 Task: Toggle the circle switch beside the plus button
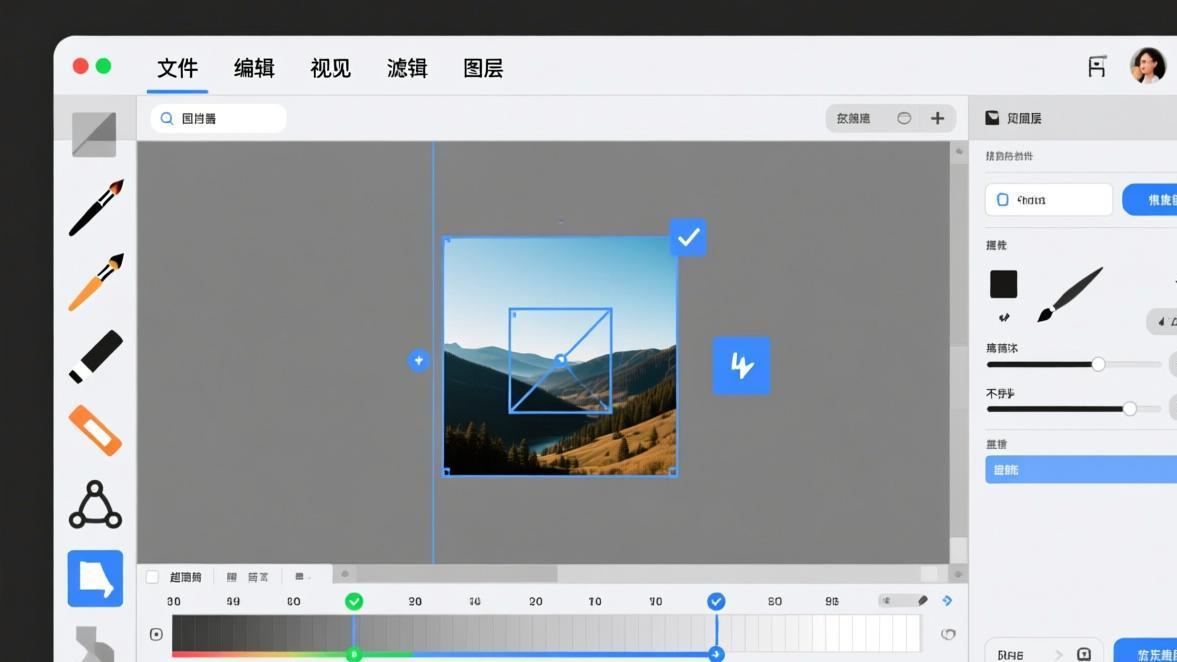tap(904, 119)
